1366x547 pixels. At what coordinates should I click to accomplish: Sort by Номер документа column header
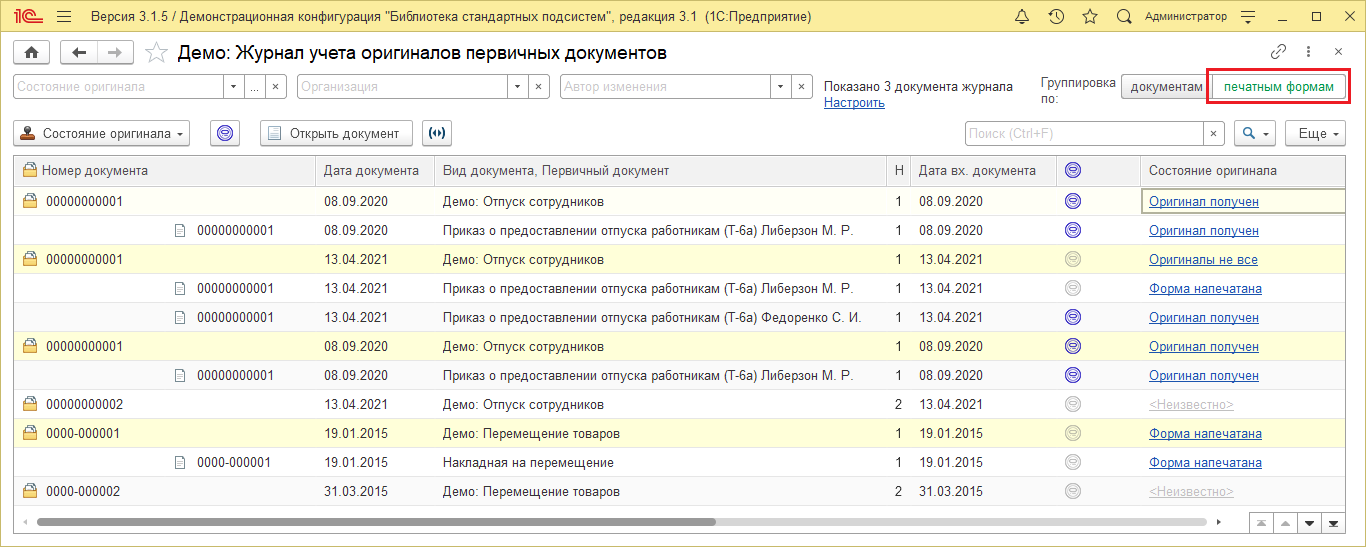click(165, 171)
